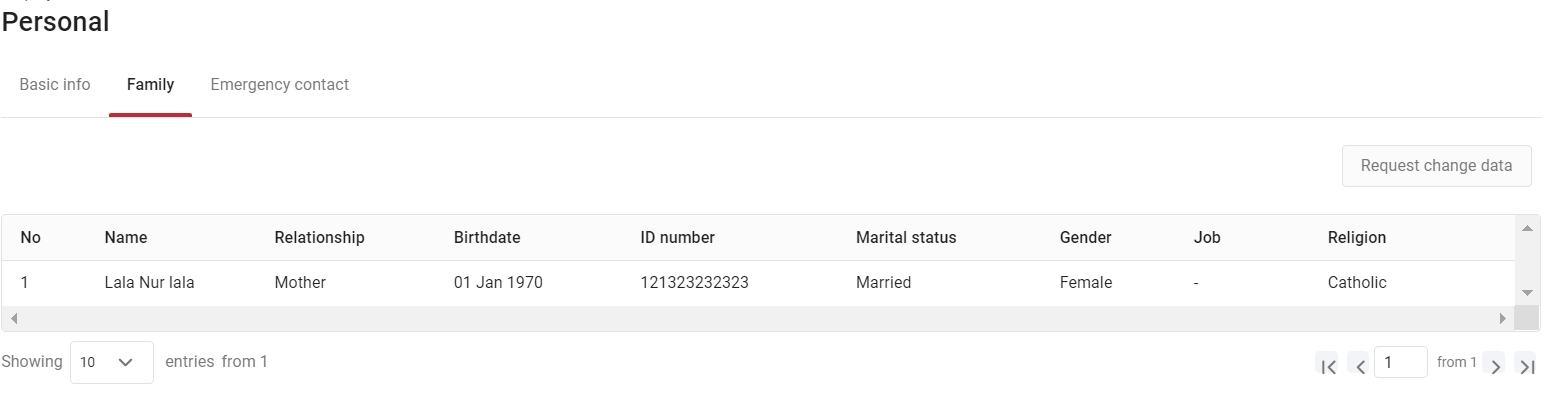Click the Request change data button
Image resolution: width=1552 pixels, height=394 pixels.
(x=1436, y=166)
